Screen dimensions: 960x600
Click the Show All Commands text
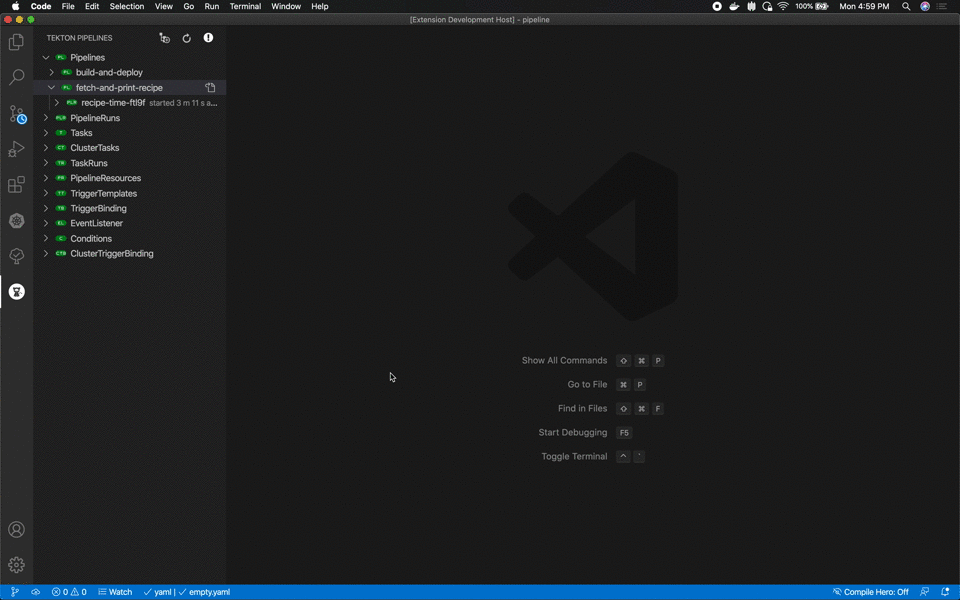564,361
